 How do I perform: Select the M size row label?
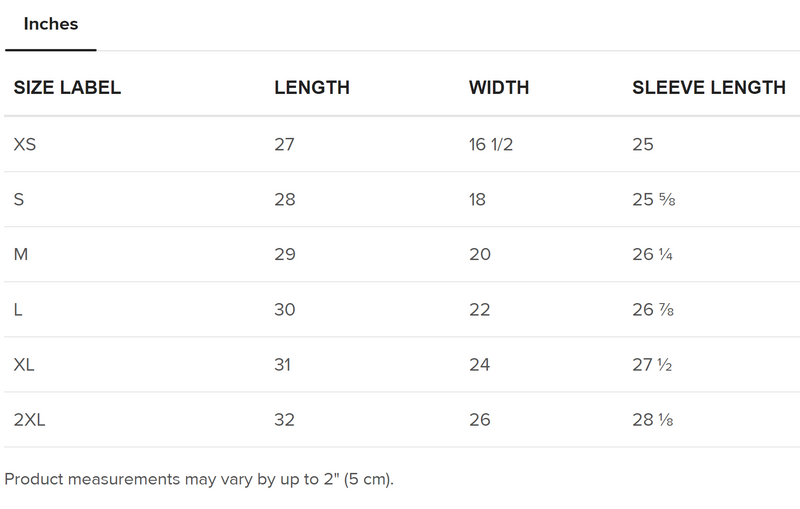pos(21,255)
